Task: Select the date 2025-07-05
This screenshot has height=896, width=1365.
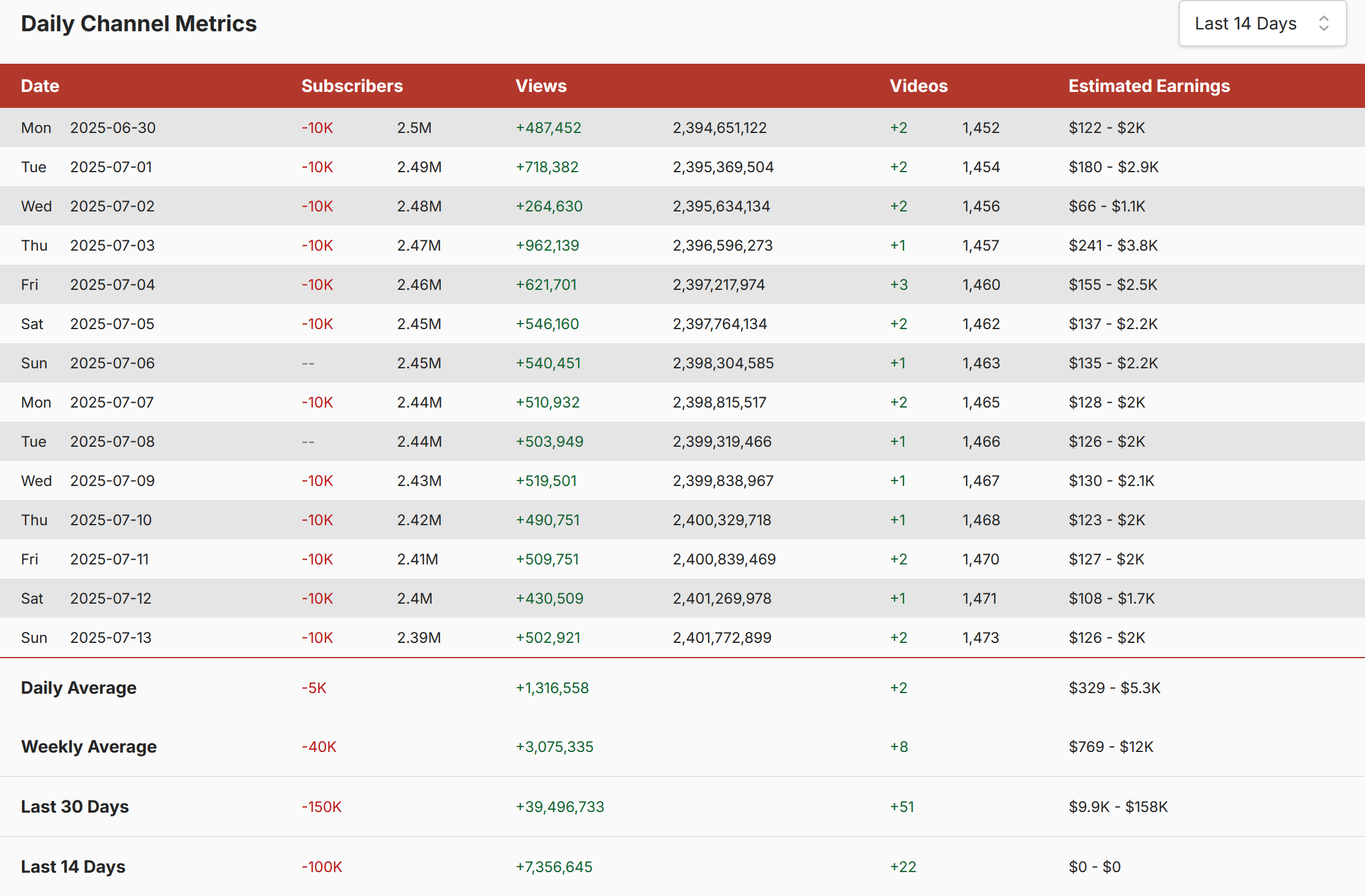Action: 112,324
